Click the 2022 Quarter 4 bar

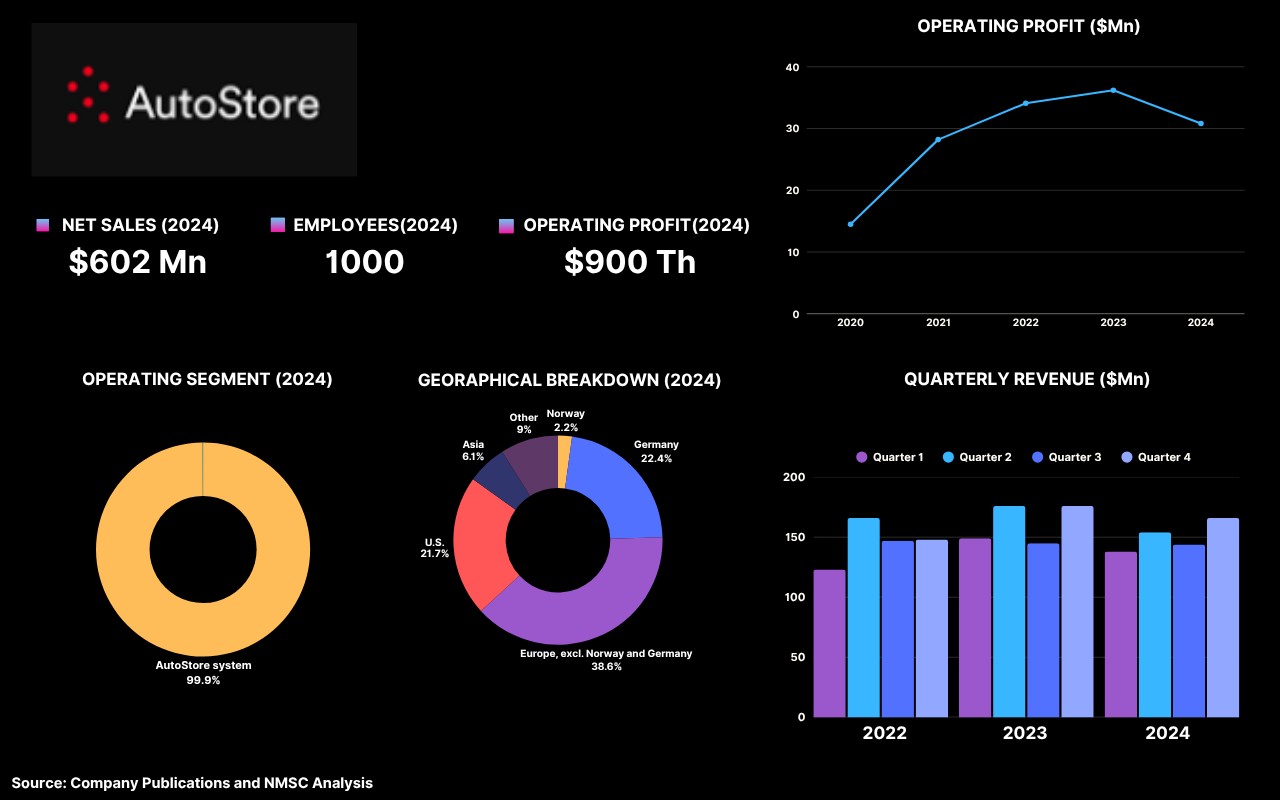click(x=932, y=628)
